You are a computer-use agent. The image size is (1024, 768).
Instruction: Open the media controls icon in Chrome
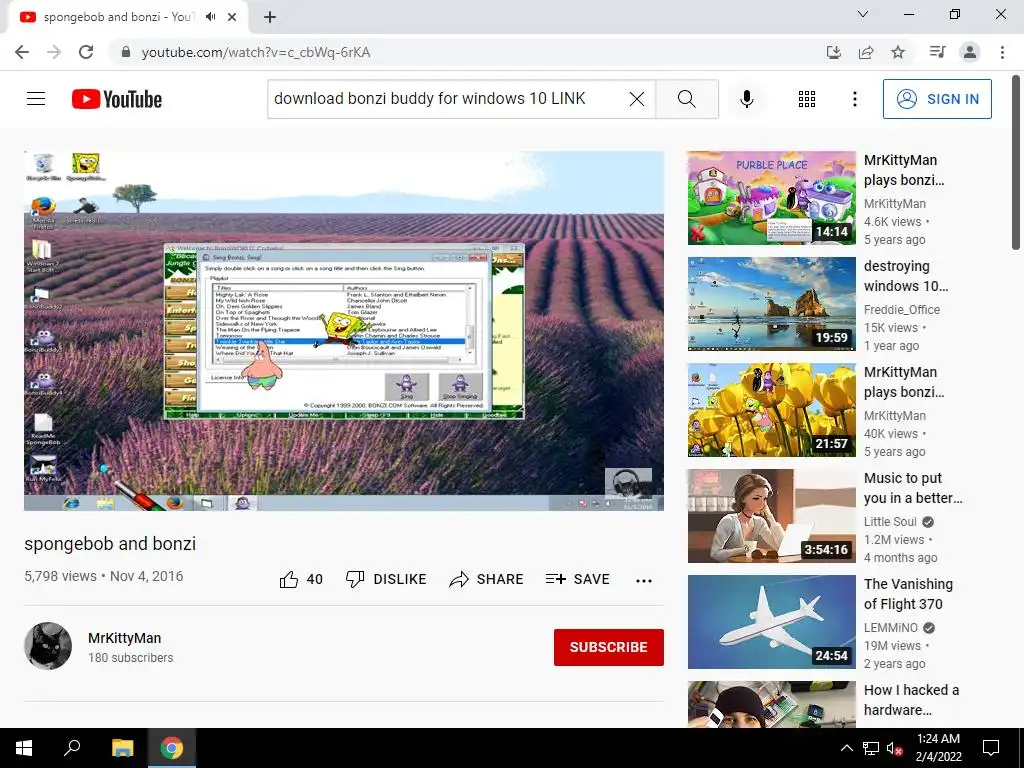pyautogui.click(x=937, y=52)
